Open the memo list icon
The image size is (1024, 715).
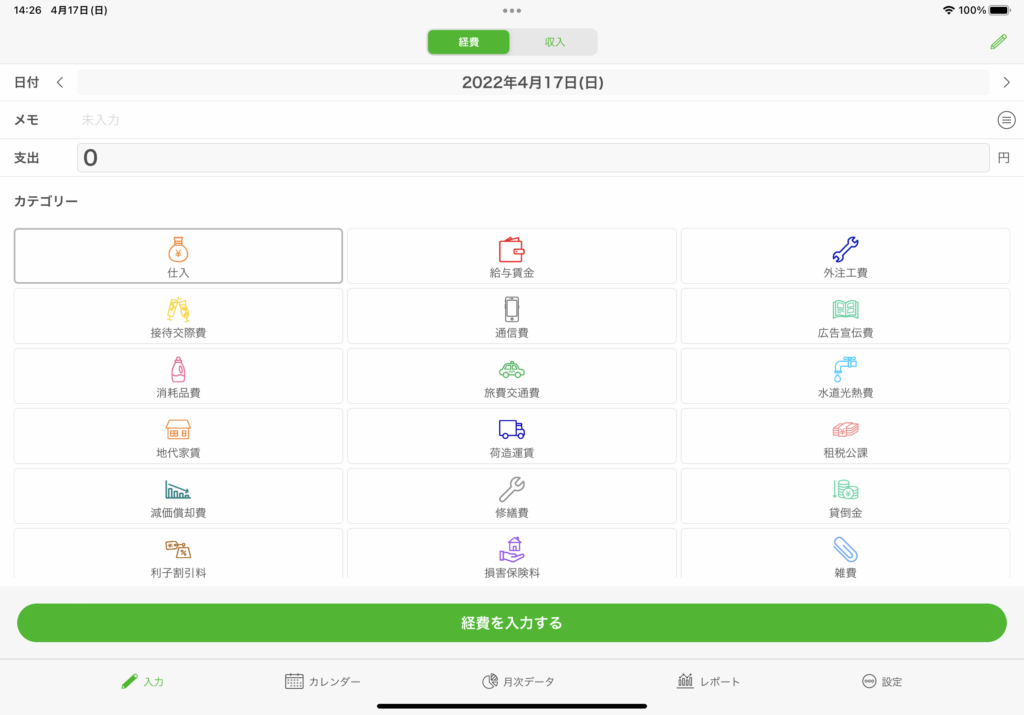[1006, 120]
